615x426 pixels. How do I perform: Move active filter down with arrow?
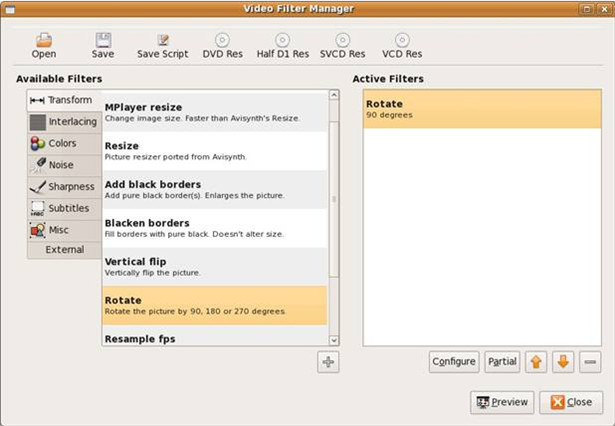pyautogui.click(x=563, y=362)
